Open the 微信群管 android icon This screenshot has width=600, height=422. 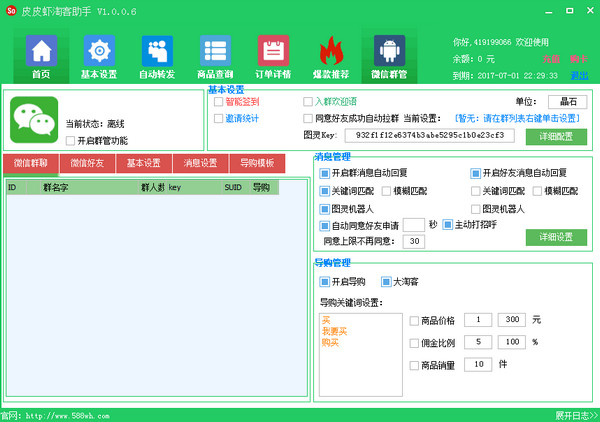coord(389,56)
